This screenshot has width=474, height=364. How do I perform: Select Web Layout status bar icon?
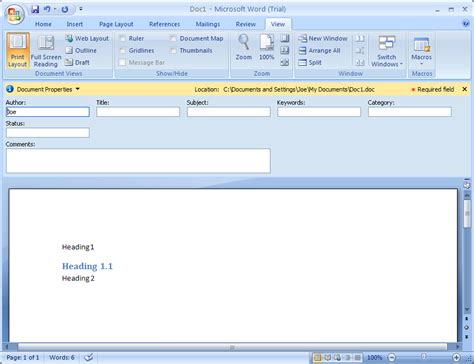coord(338,358)
